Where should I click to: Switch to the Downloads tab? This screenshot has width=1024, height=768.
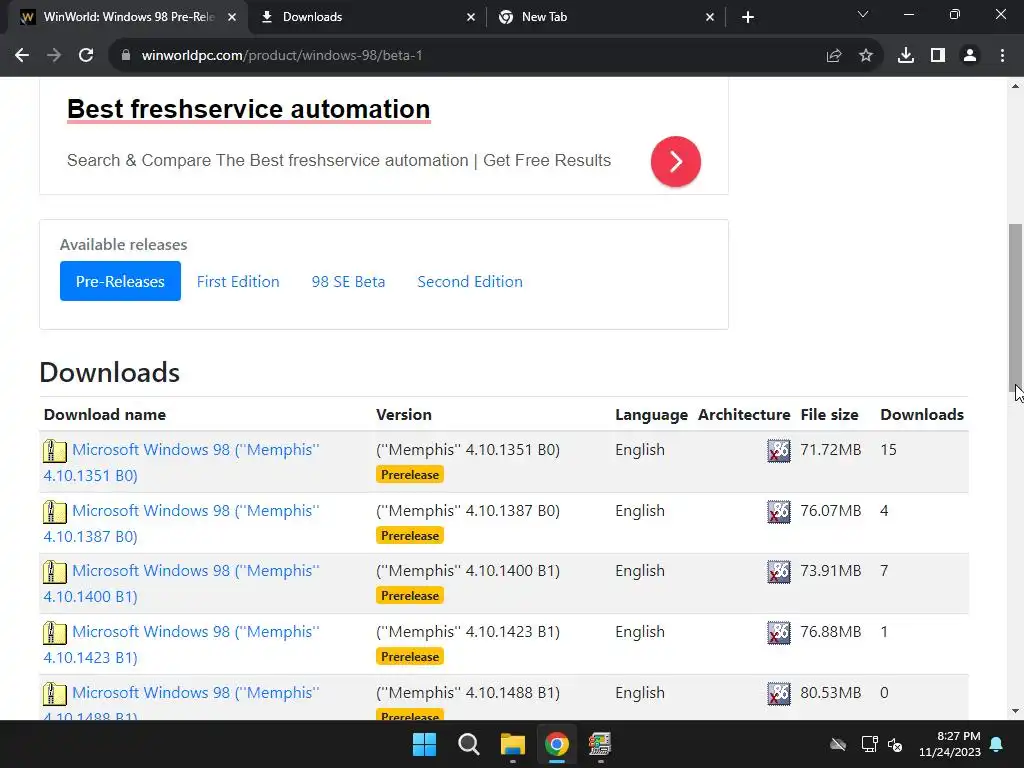366,17
